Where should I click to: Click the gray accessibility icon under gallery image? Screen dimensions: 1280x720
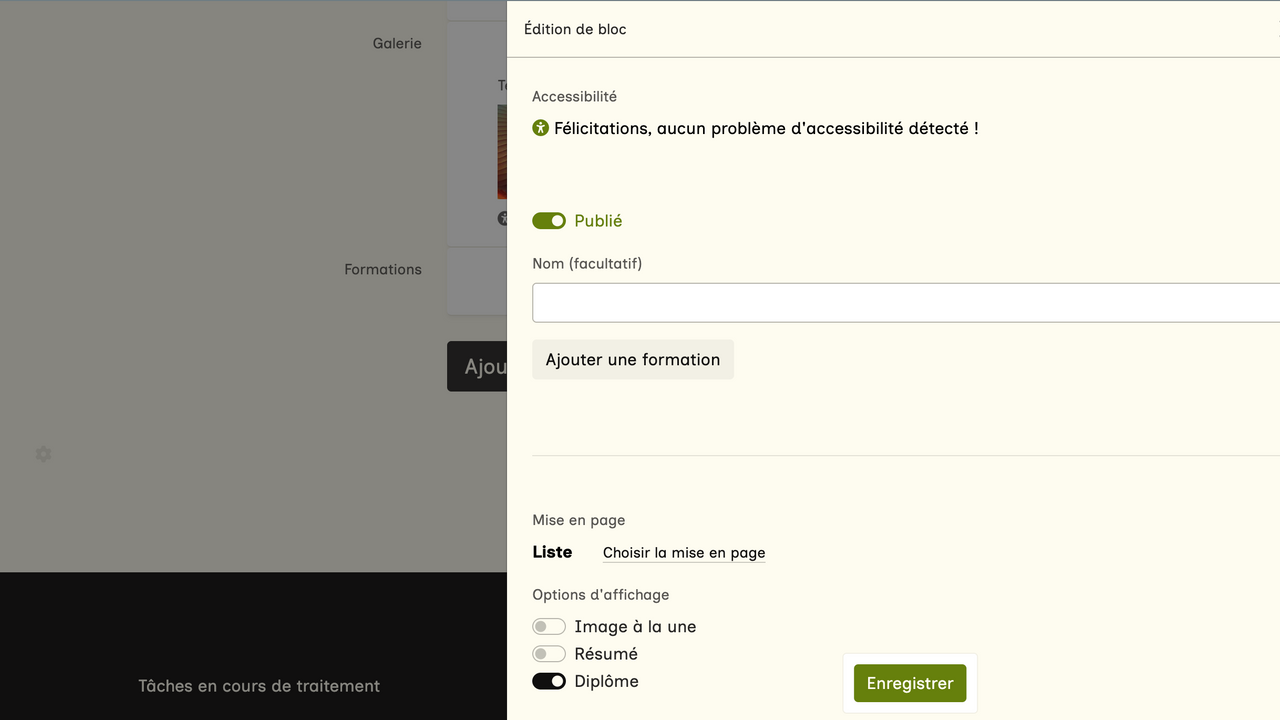(x=502, y=218)
